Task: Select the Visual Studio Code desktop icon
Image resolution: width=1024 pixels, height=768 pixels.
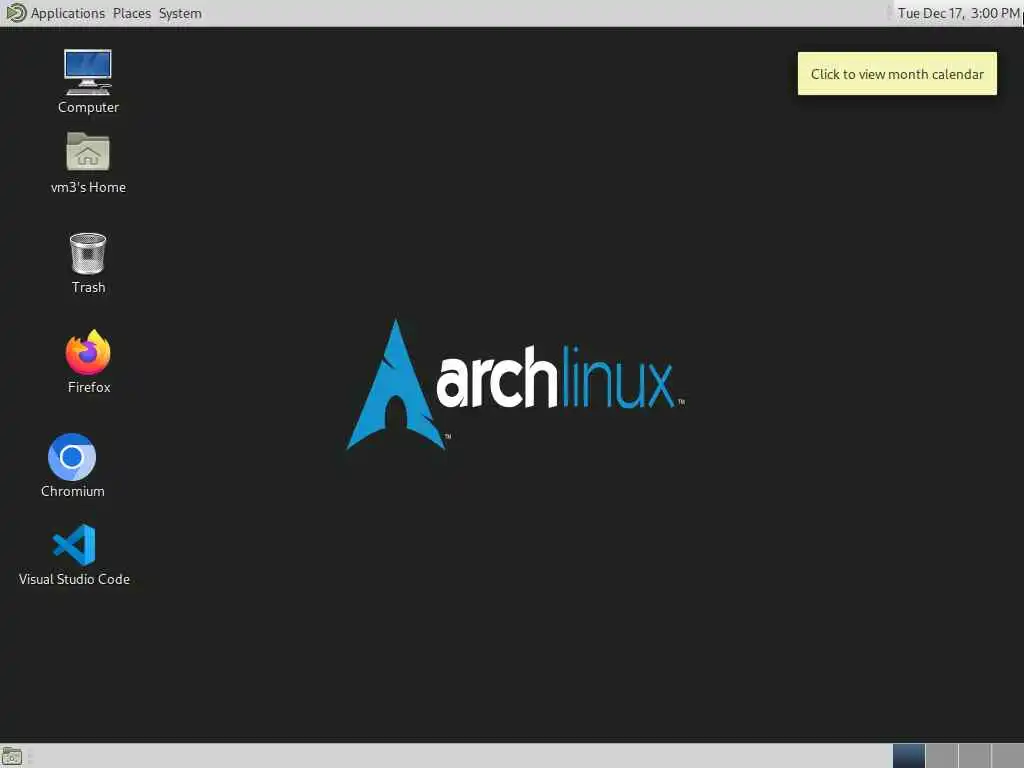Action: coord(74,545)
